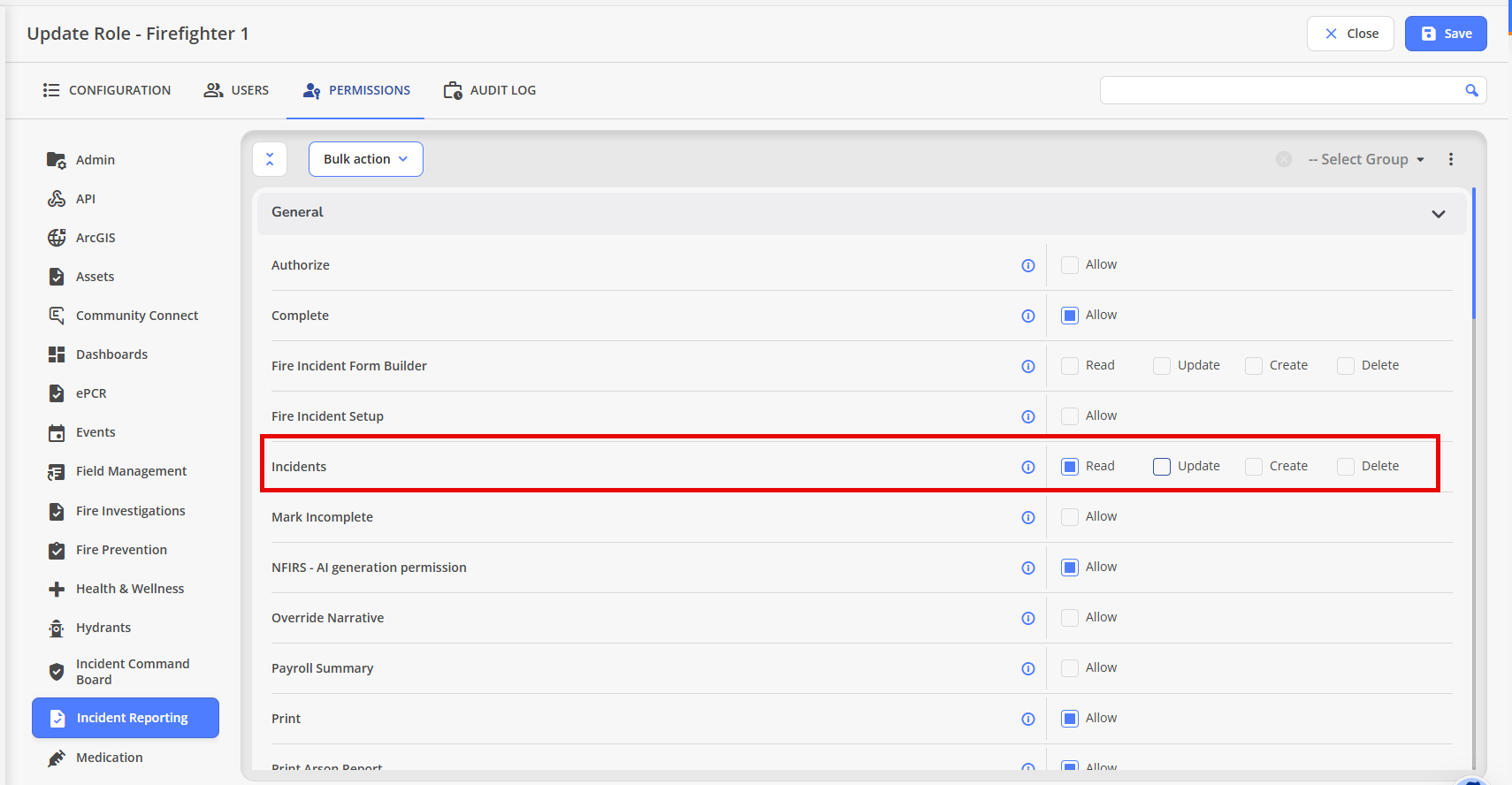Collapse the General section chevron
This screenshot has height=785, width=1512.
click(x=1438, y=213)
